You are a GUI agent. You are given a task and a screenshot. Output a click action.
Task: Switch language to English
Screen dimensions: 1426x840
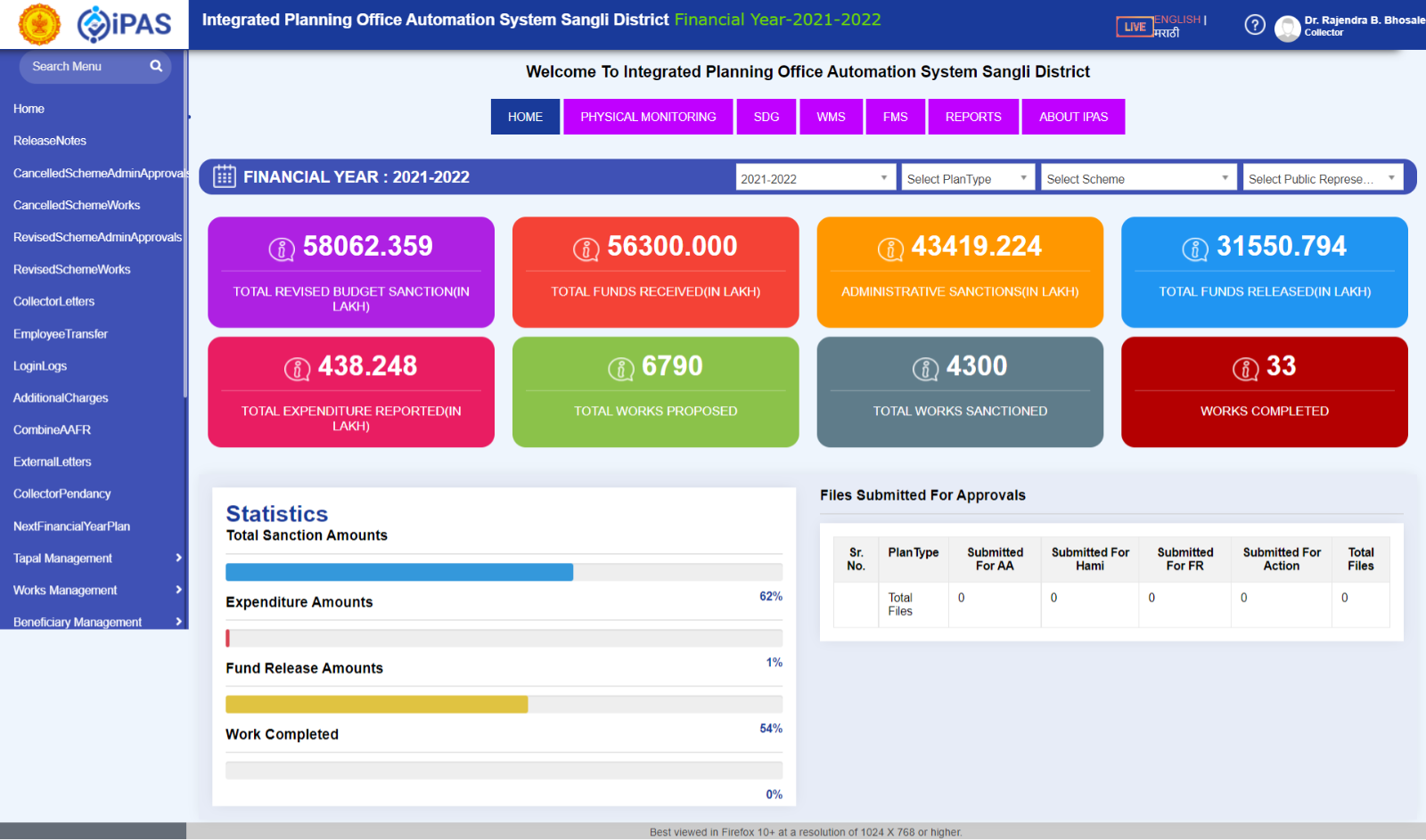[x=1177, y=20]
